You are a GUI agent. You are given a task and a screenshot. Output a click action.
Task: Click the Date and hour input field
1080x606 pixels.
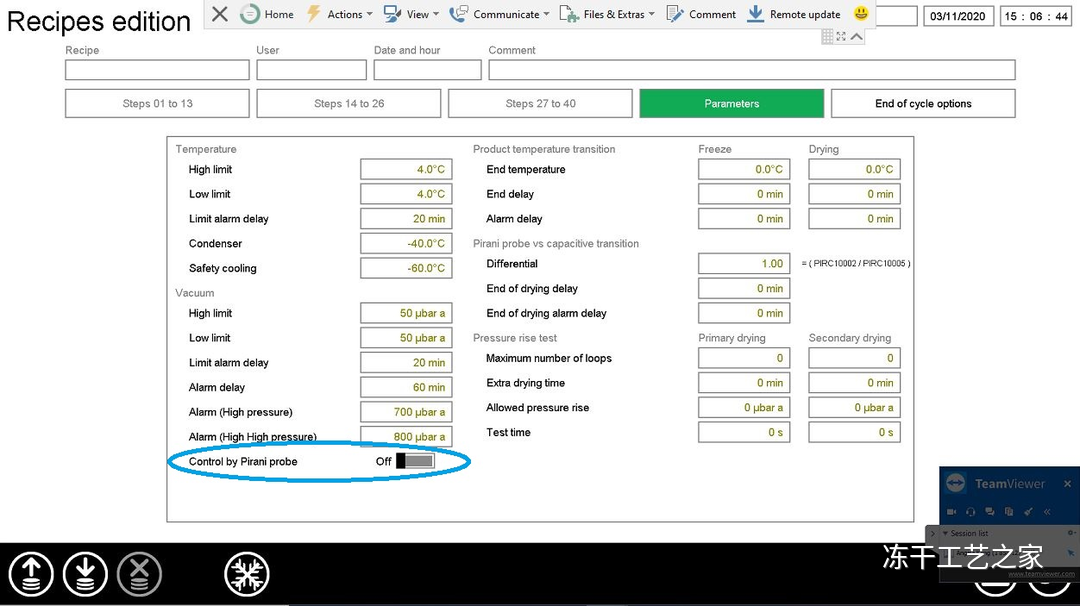(x=427, y=70)
